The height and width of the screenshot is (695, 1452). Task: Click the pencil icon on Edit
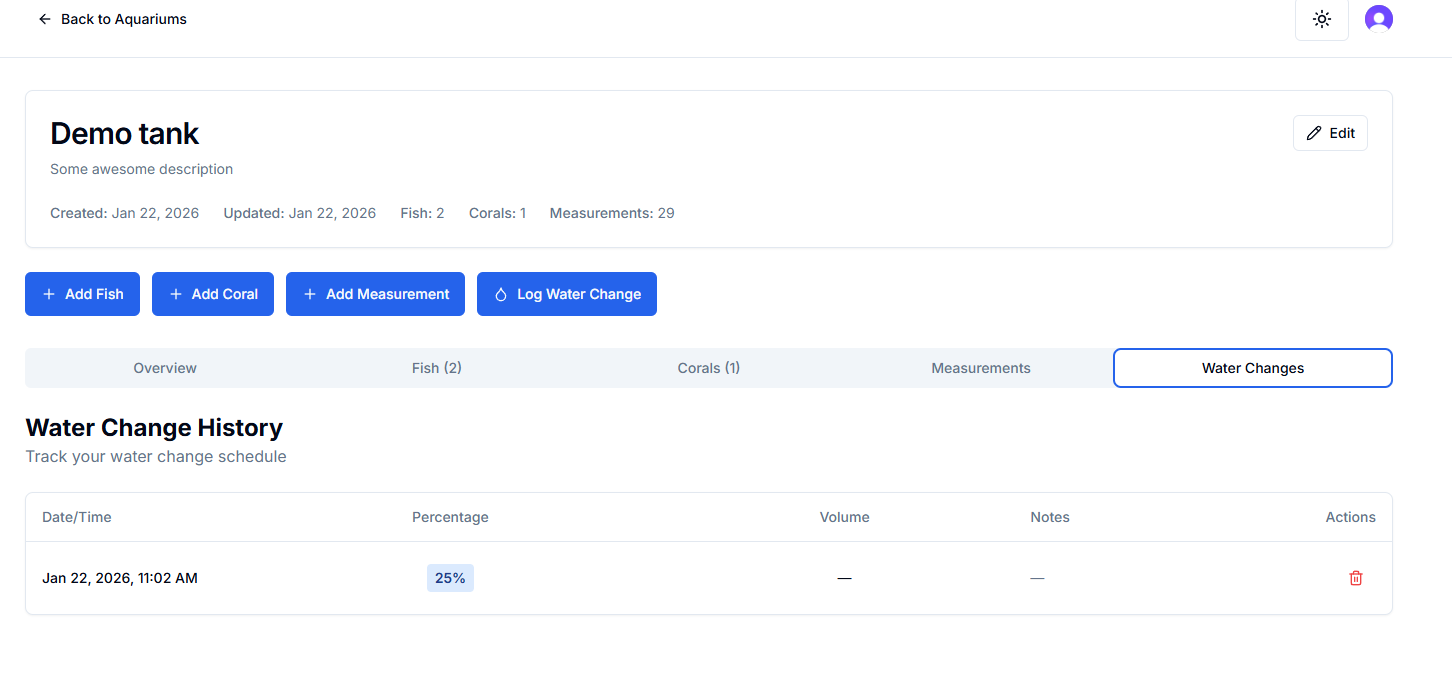[x=1314, y=133]
